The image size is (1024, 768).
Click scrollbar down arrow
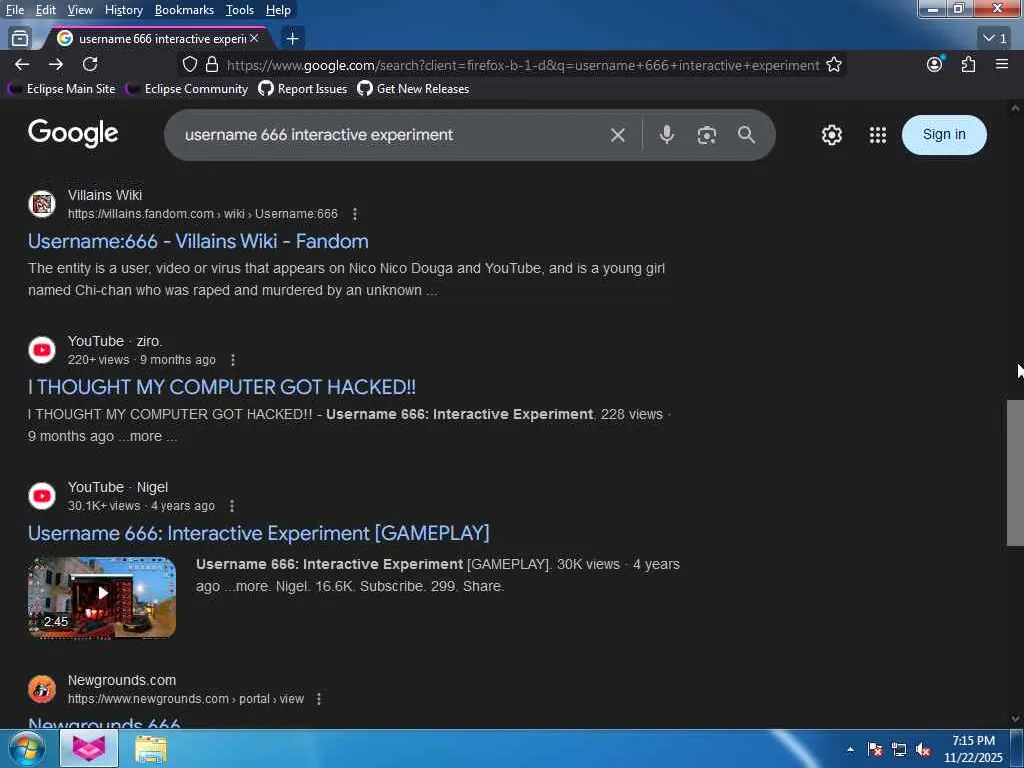click(x=1014, y=719)
